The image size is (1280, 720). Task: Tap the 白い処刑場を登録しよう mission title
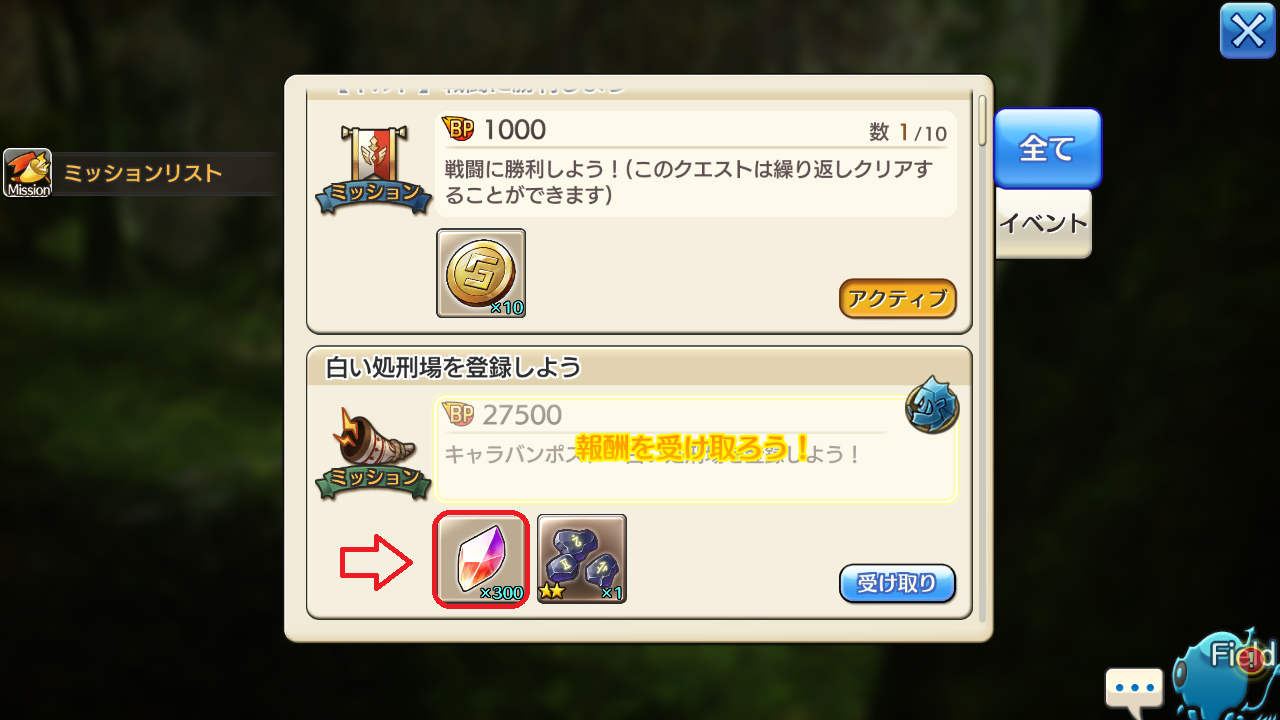click(x=454, y=367)
